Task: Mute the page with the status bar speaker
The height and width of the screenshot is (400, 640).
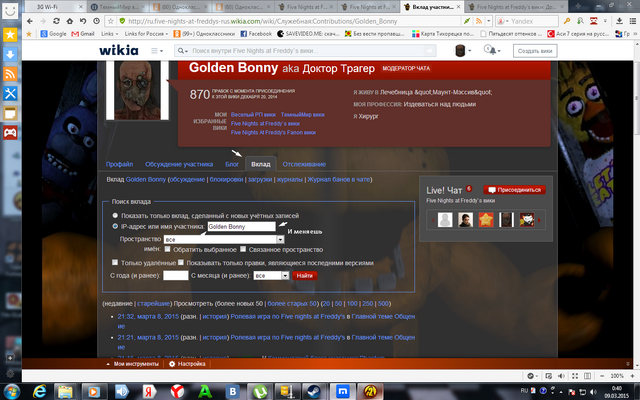Action: [561, 376]
